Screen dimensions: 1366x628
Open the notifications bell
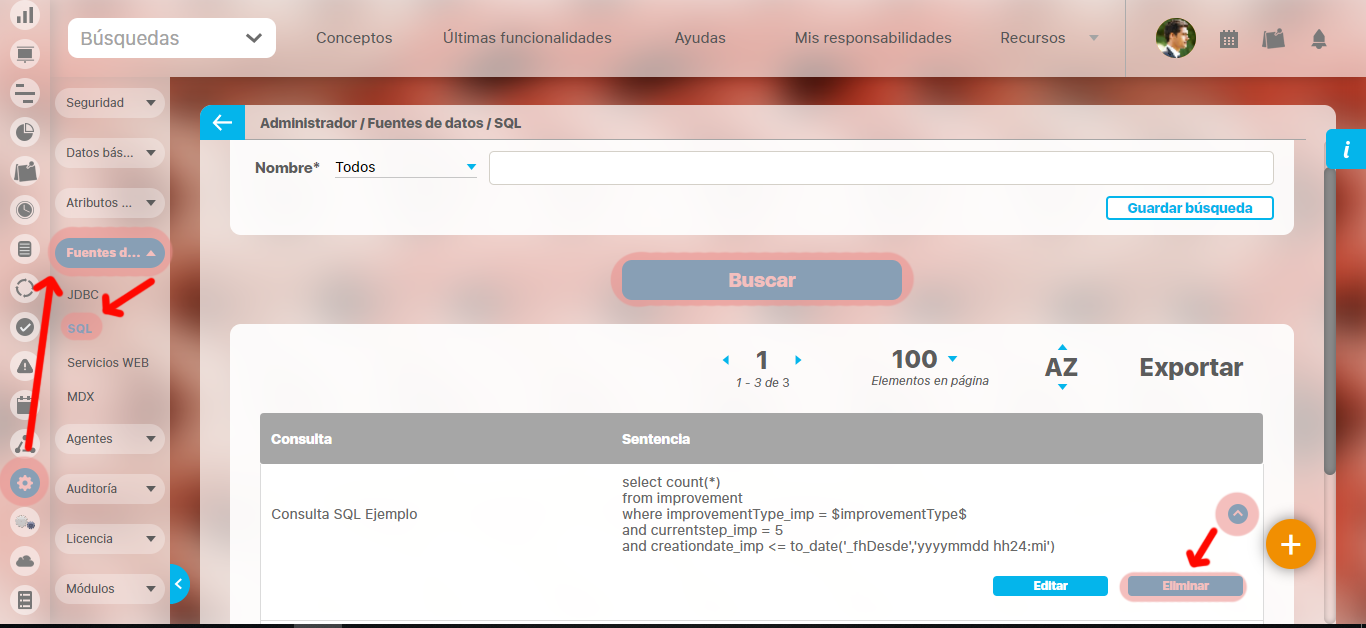coord(1319,39)
